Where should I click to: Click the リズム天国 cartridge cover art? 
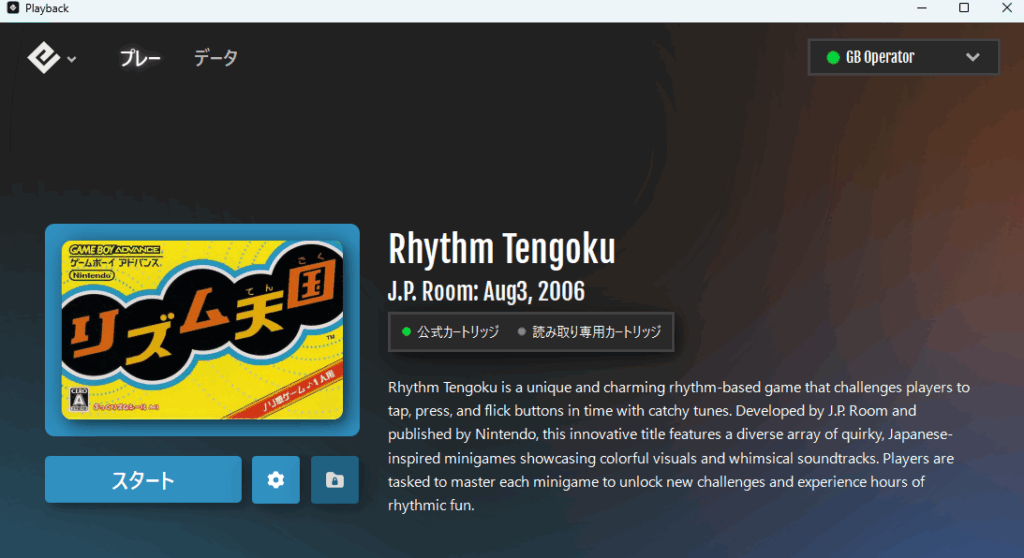point(202,330)
